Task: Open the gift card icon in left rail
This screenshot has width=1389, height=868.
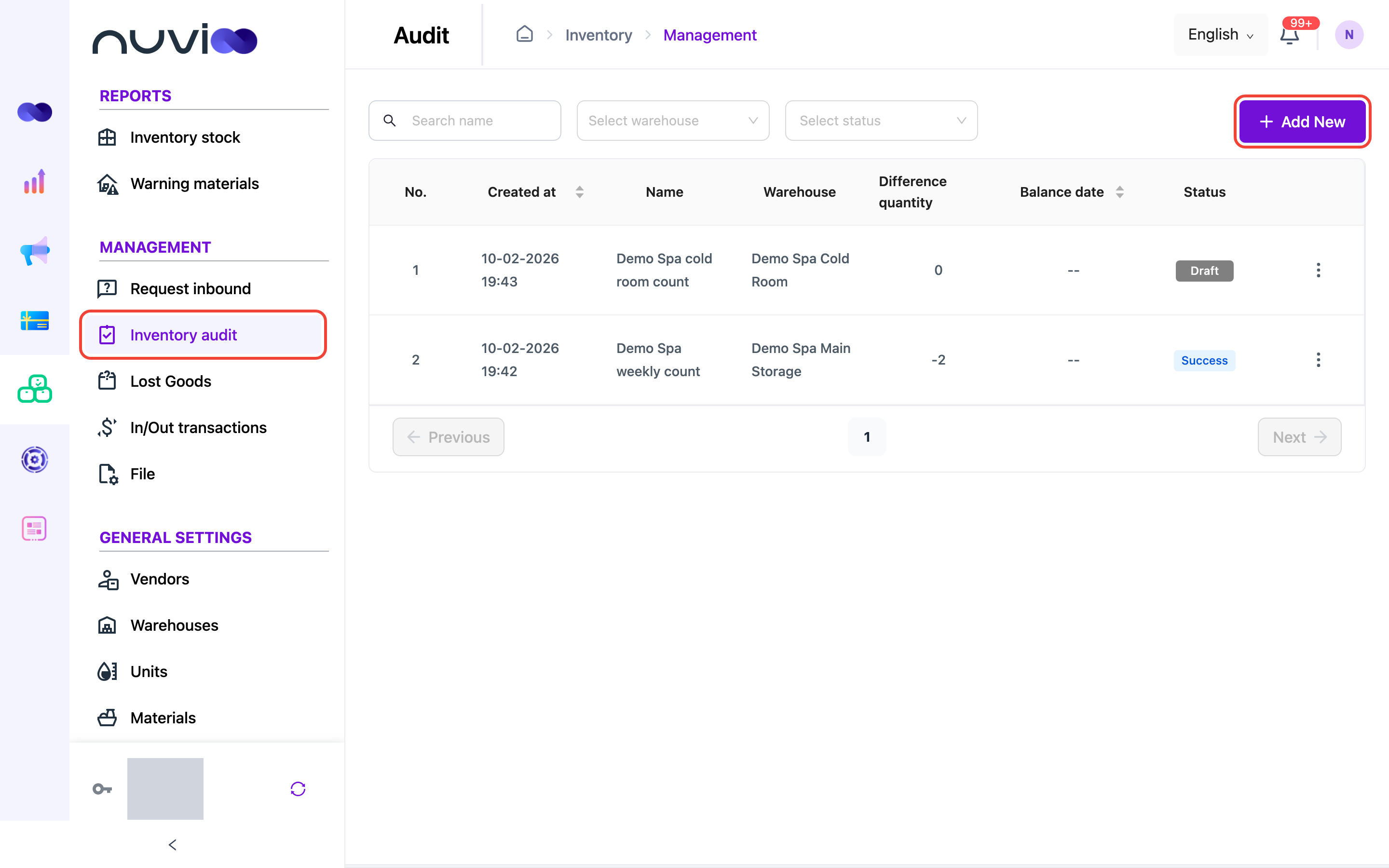Action: pos(34,320)
